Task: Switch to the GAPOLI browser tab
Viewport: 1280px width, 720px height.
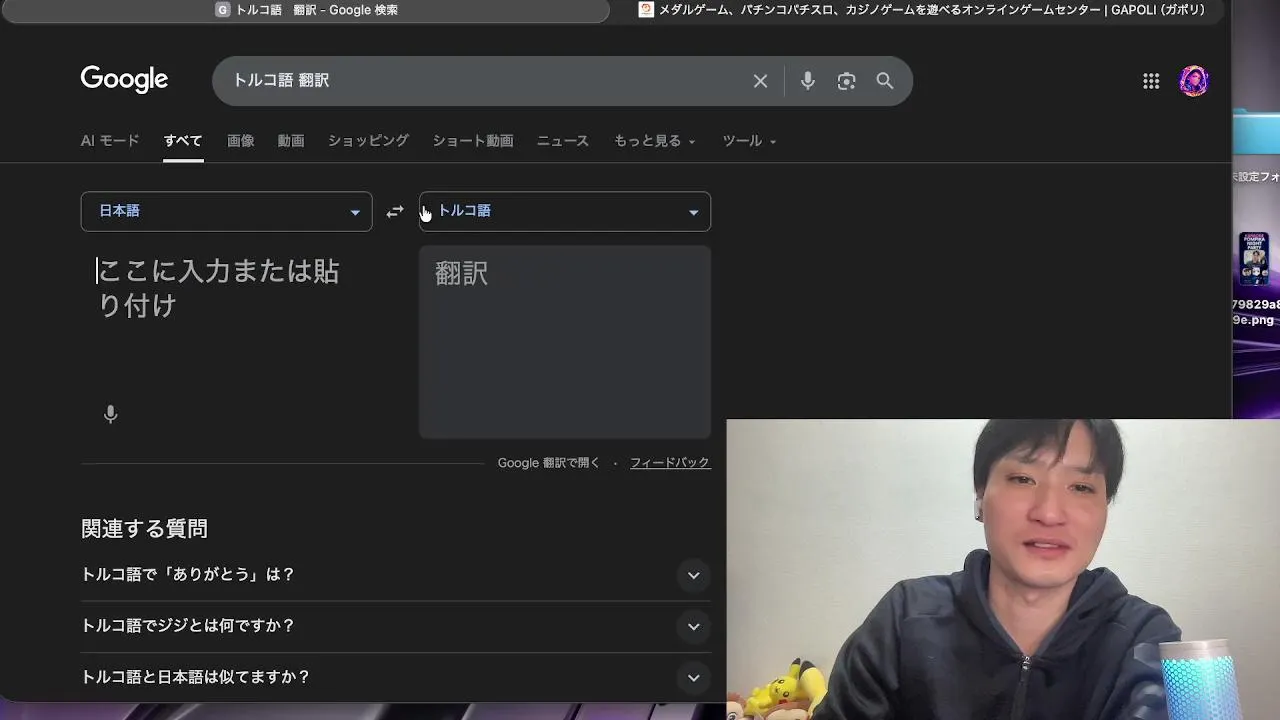Action: pos(921,10)
